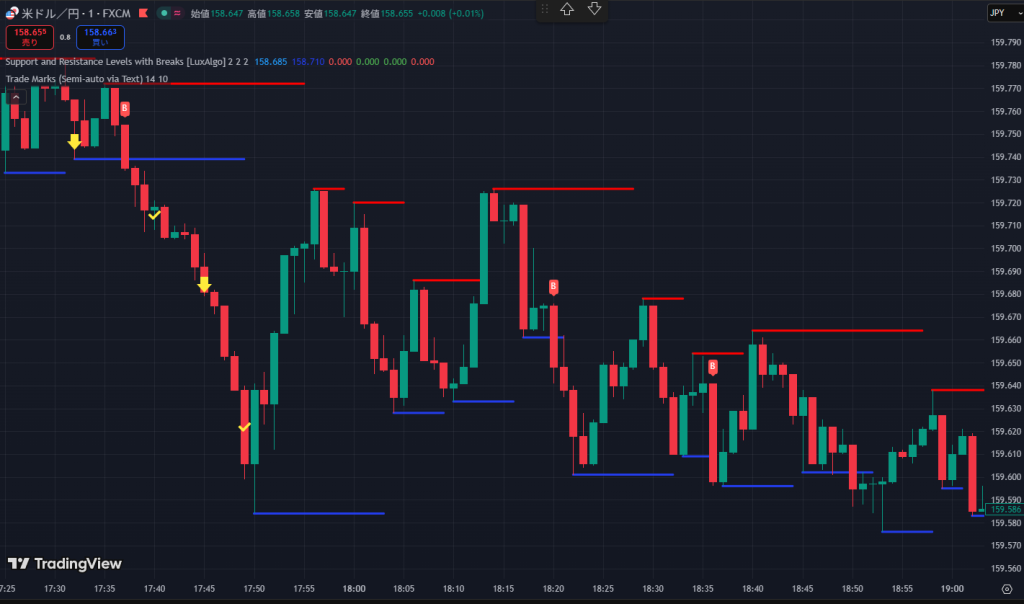The width and height of the screenshot is (1024, 604).
Task: Collapse the indicator legend with chevron
Action: coord(16,97)
